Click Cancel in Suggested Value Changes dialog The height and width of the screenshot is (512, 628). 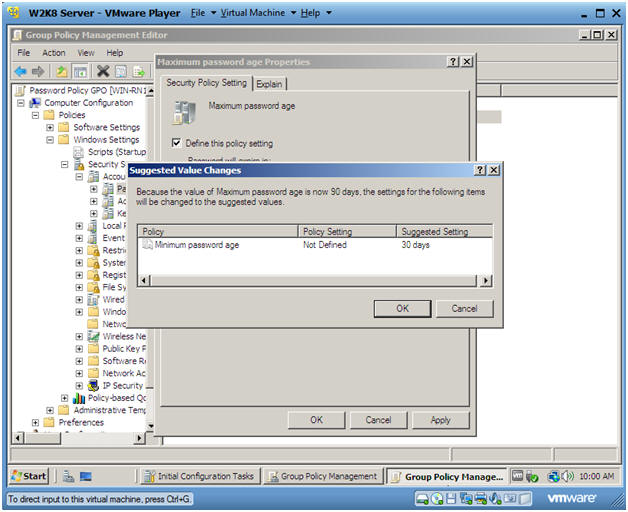click(x=465, y=308)
